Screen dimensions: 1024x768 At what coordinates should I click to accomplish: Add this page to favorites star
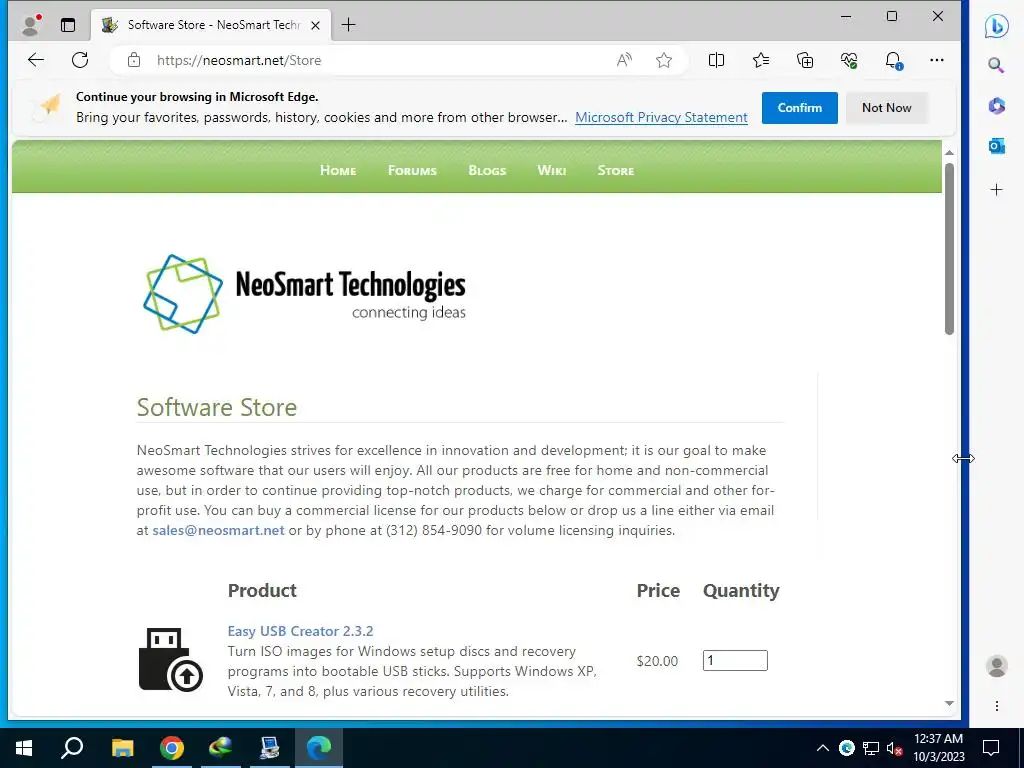[664, 60]
